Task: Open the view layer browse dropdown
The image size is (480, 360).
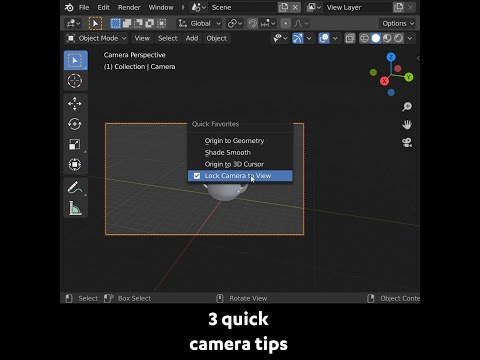Action: (x=314, y=7)
